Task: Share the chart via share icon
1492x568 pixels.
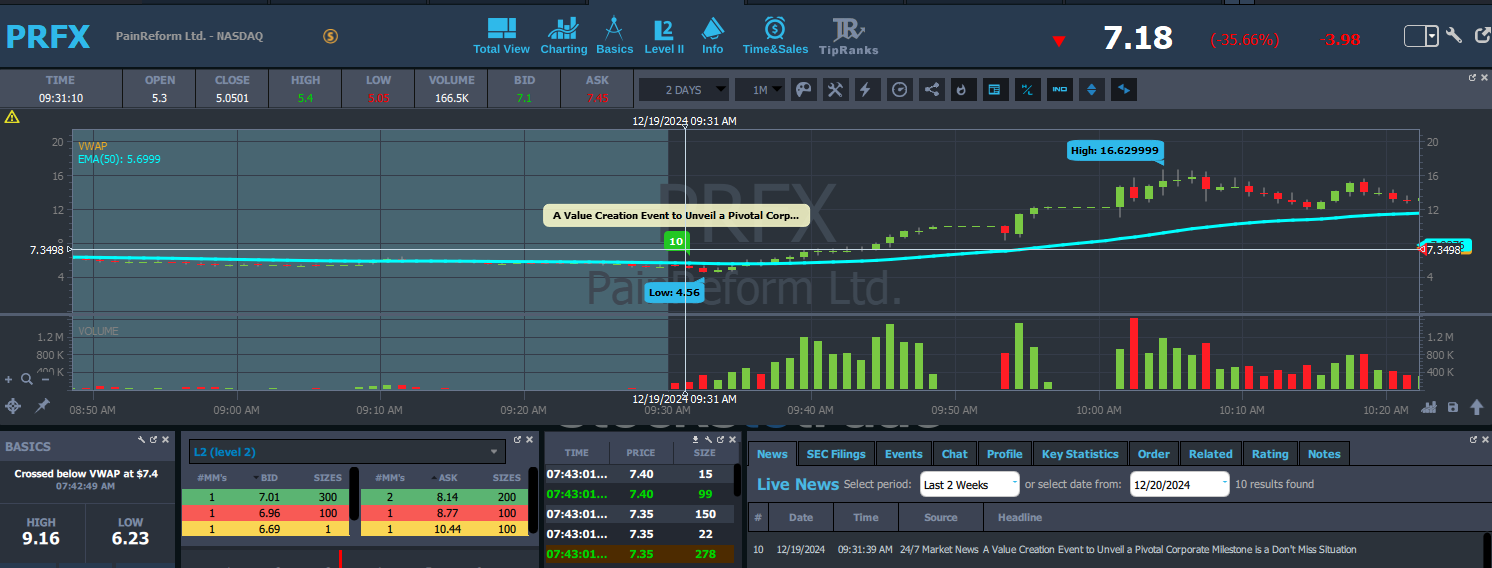Action: tap(931, 90)
